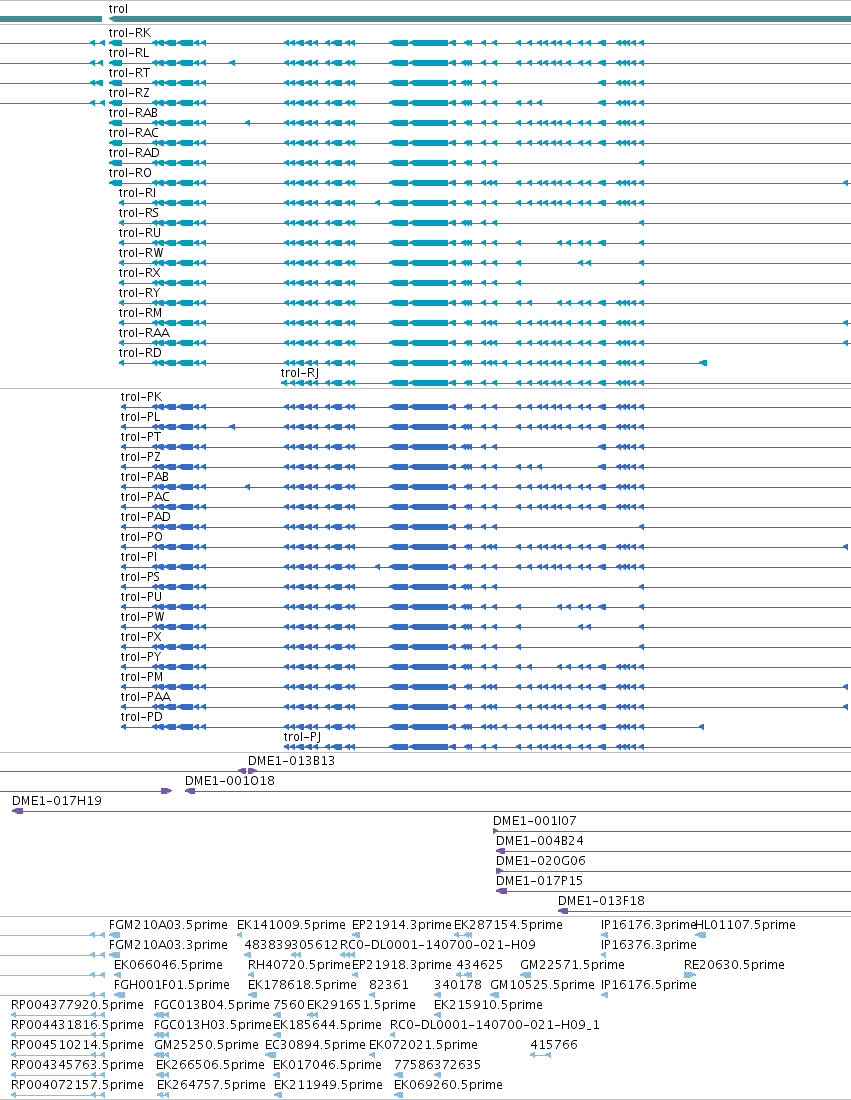Open the RC0-DL0001-140700-021-H09_1 label
The width and height of the screenshot is (851, 1100).
click(495, 1024)
